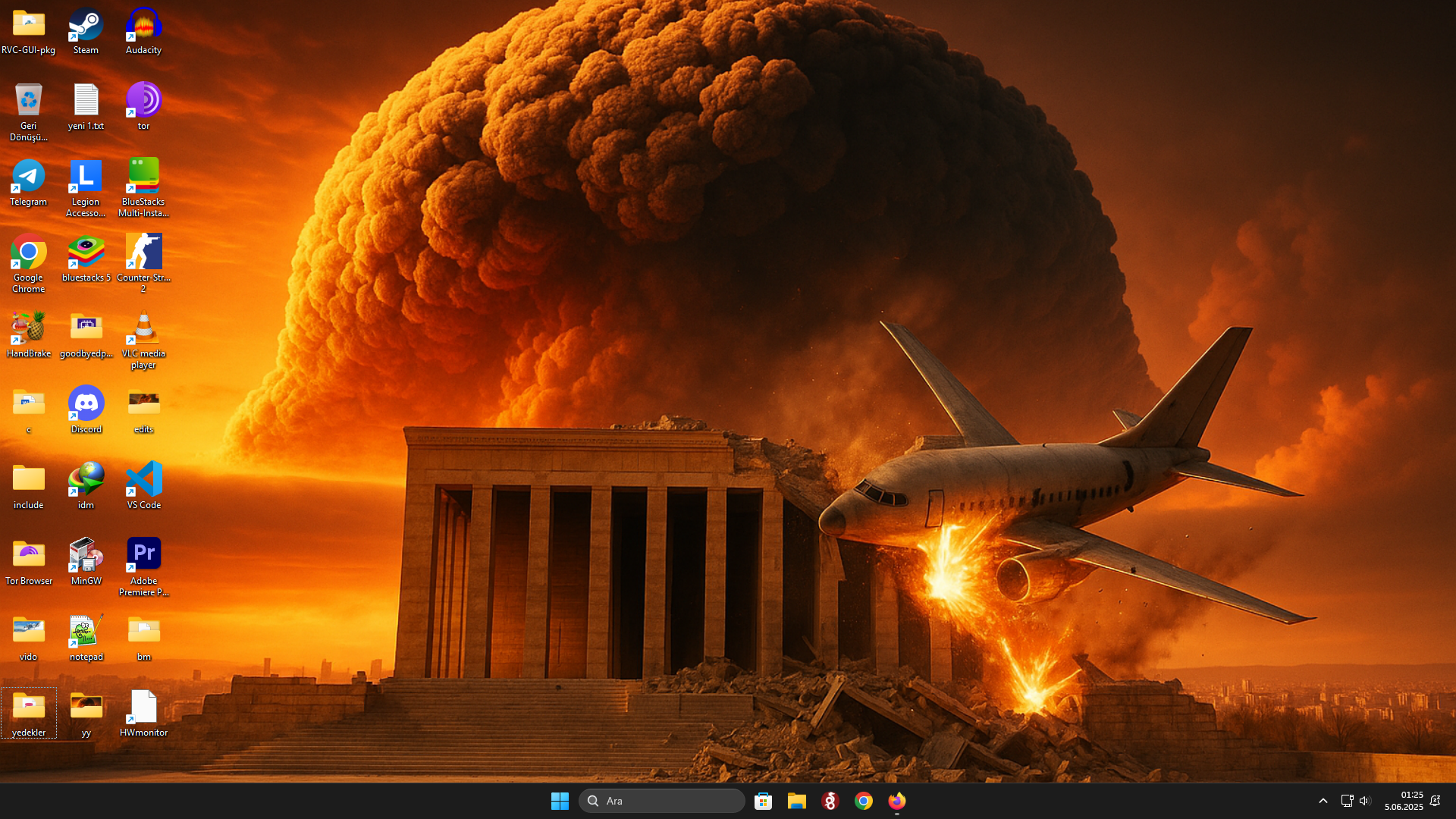Open the clock and calendar flyout
Screen dimensions: 1456x819
coord(1404,801)
